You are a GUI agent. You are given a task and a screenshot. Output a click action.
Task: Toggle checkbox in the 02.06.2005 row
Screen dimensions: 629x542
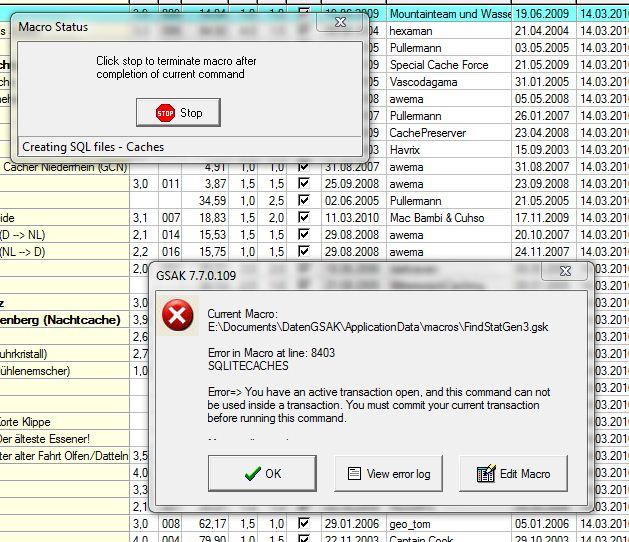pyautogui.click(x=304, y=201)
